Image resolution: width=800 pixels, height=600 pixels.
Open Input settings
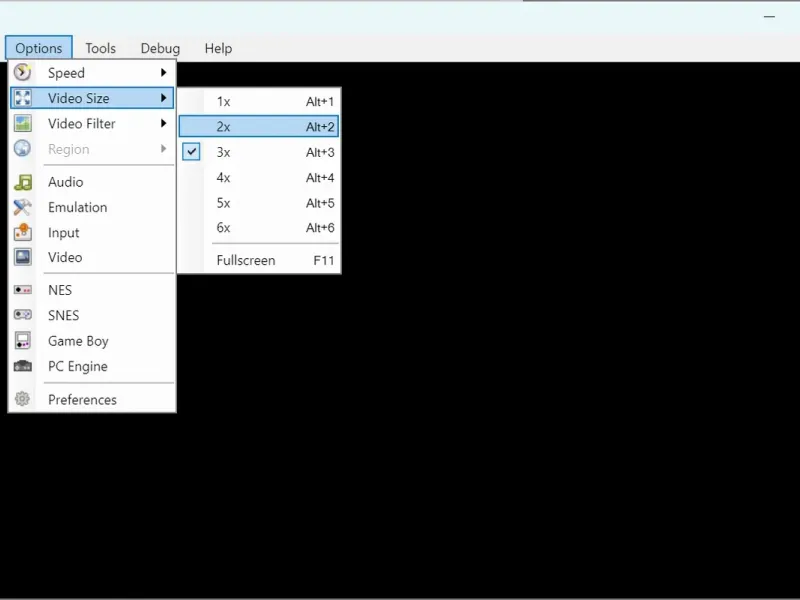[92, 232]
